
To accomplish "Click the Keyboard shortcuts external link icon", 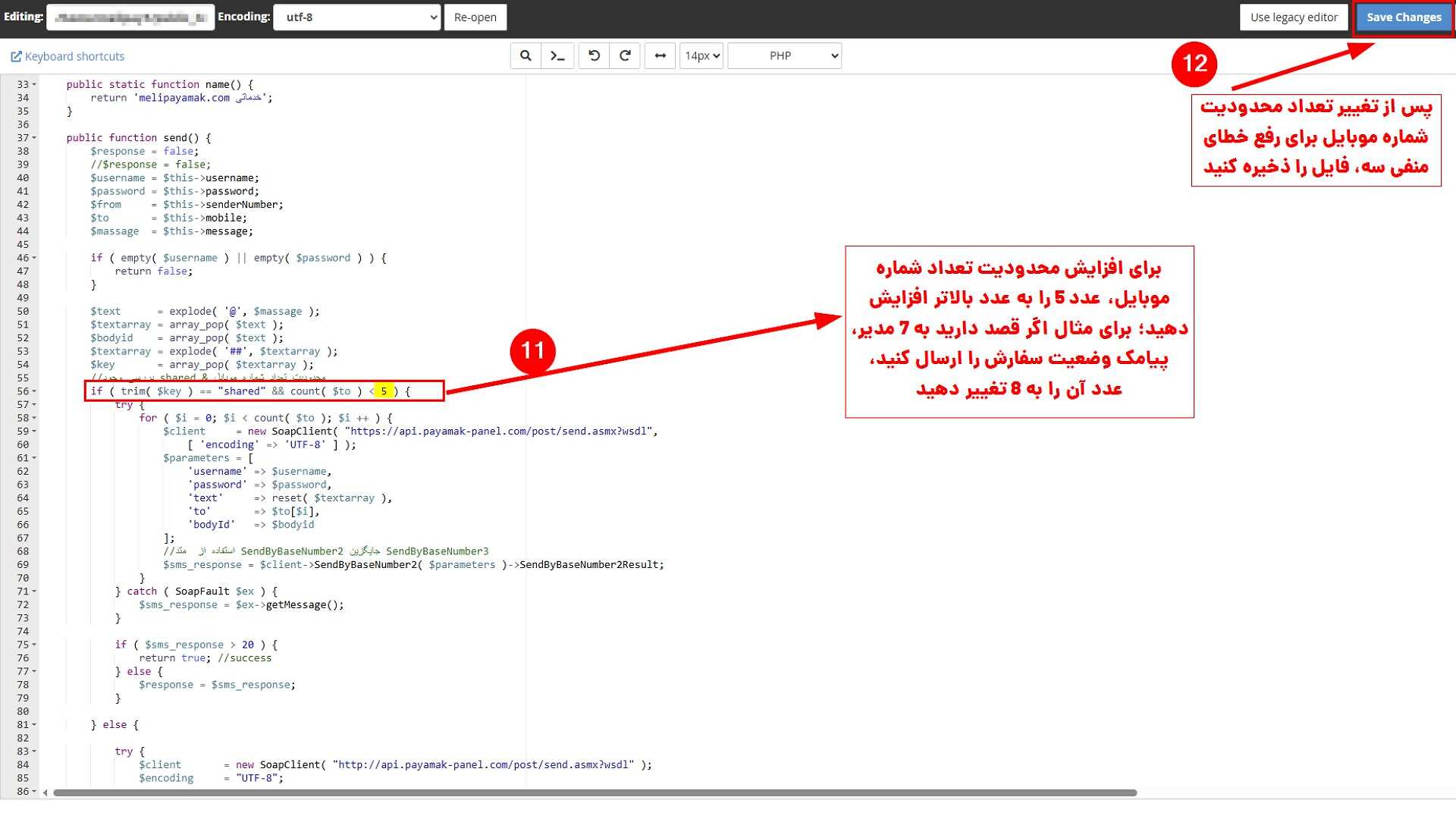I will point(16,57).
